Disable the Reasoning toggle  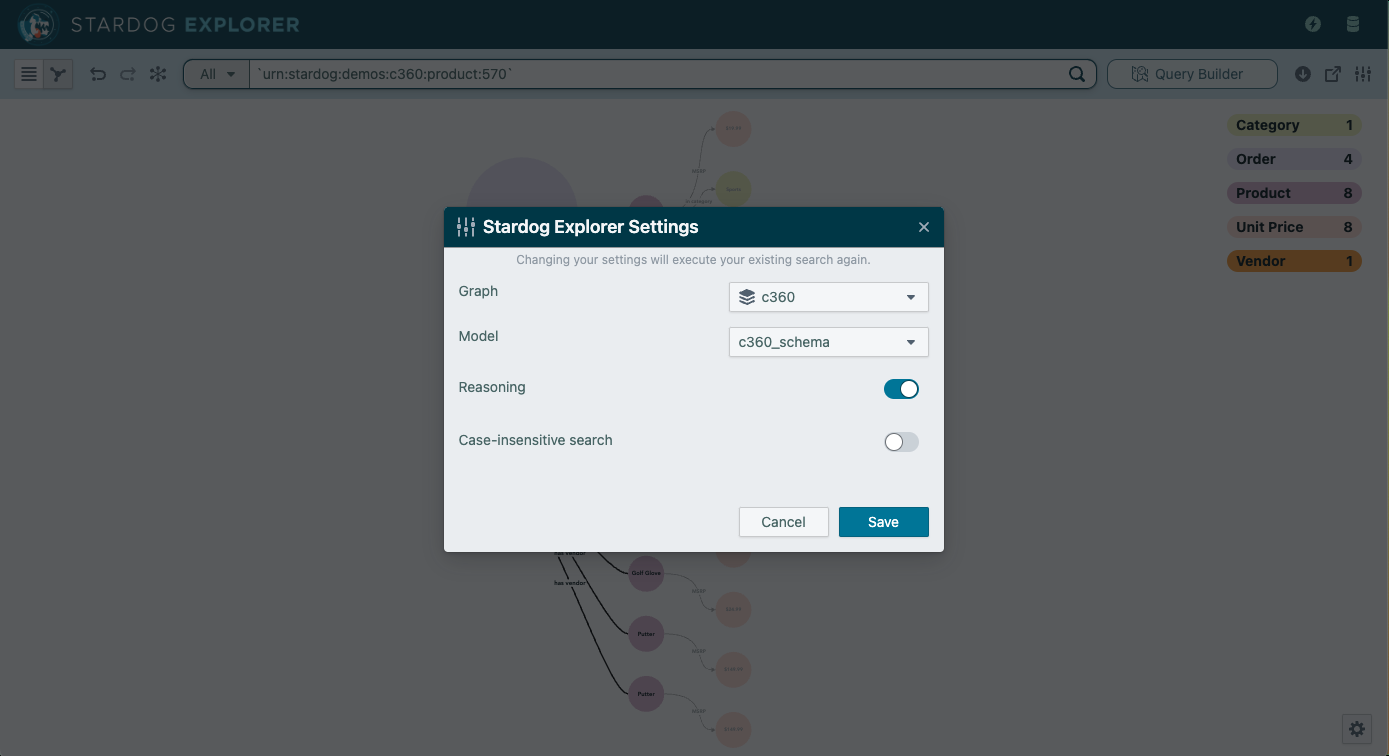pos(900,388)
